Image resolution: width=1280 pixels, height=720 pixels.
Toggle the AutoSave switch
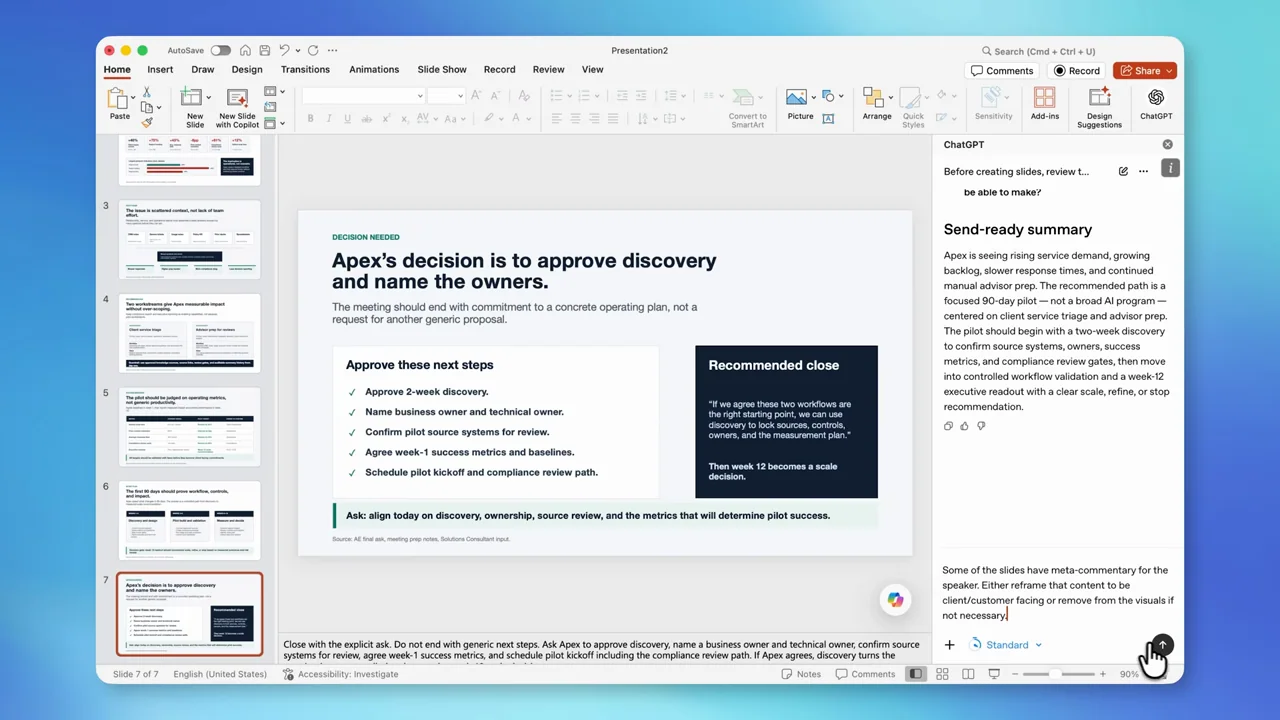(220, 50)
